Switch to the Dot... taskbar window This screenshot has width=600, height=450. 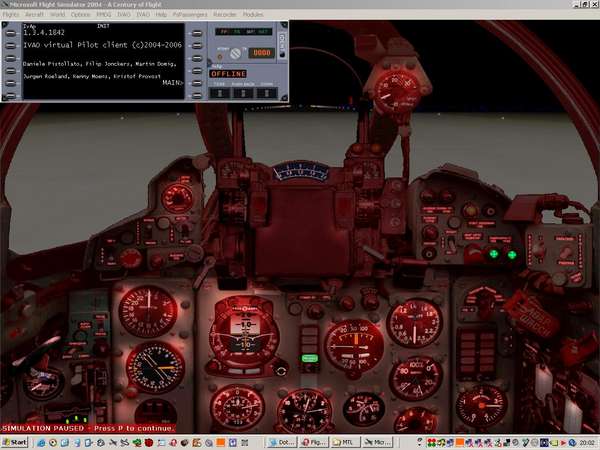tap(282, 442)
